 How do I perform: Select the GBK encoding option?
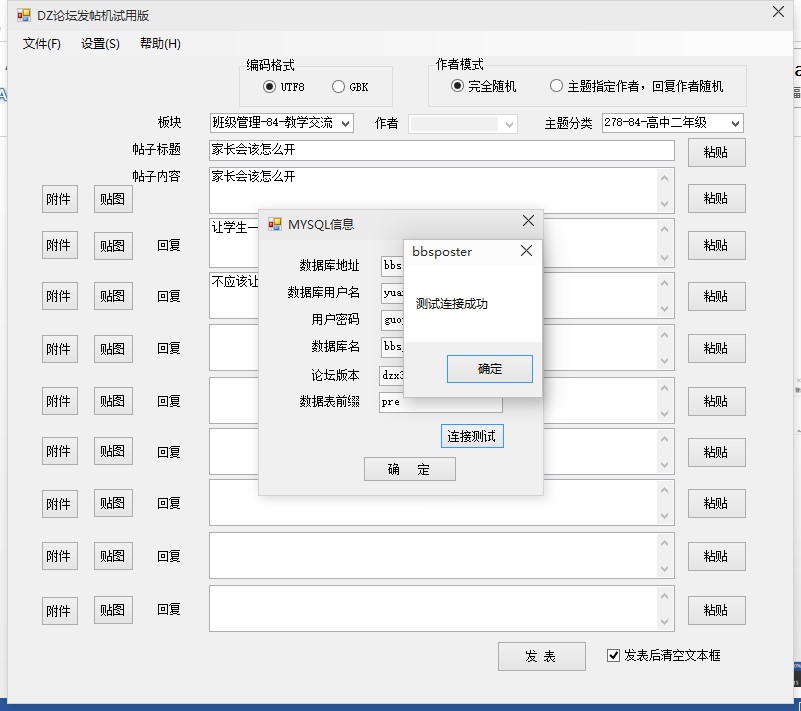click(338, 87)
